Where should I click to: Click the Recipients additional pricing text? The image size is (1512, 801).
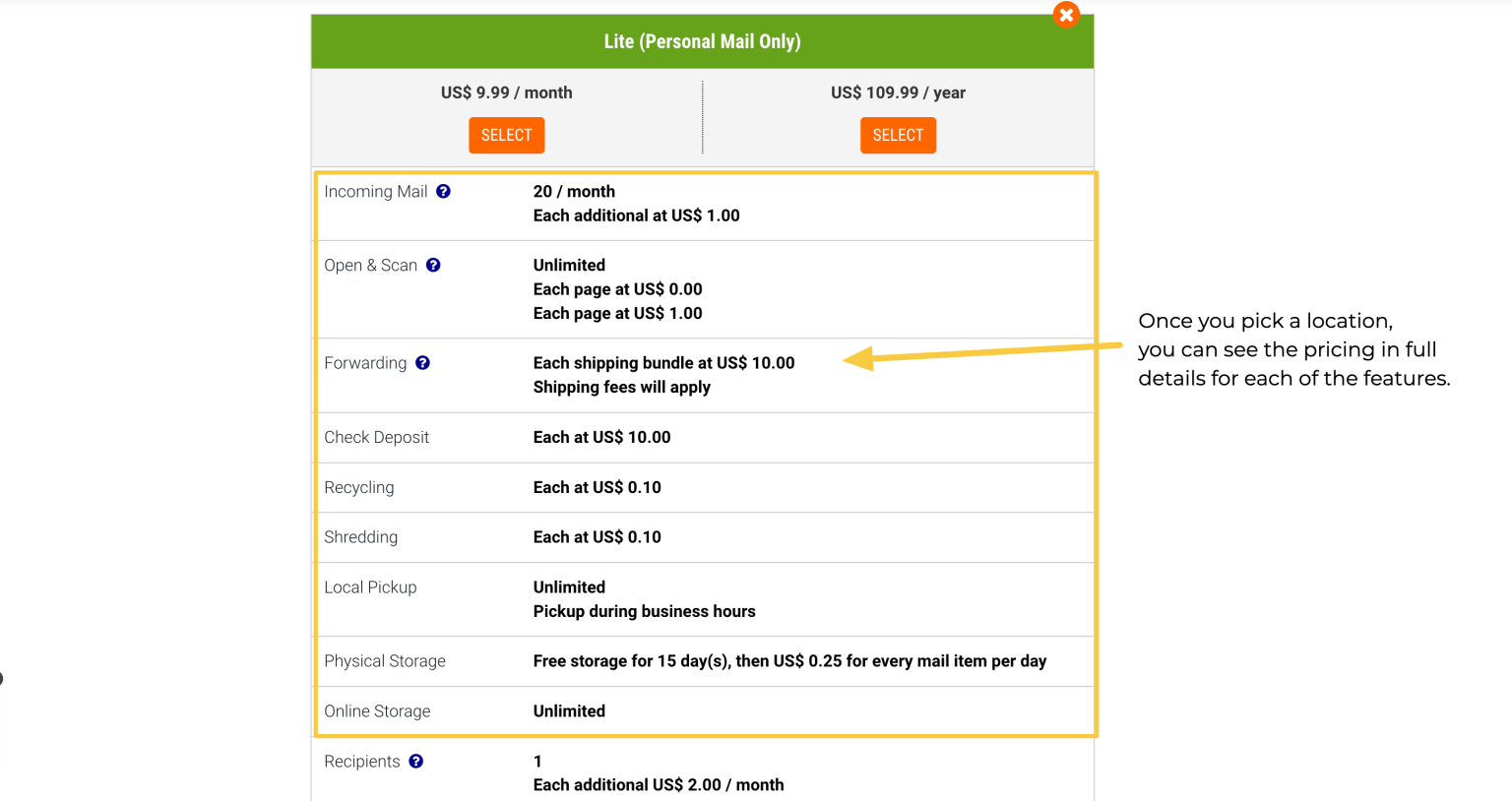[658, 784]
